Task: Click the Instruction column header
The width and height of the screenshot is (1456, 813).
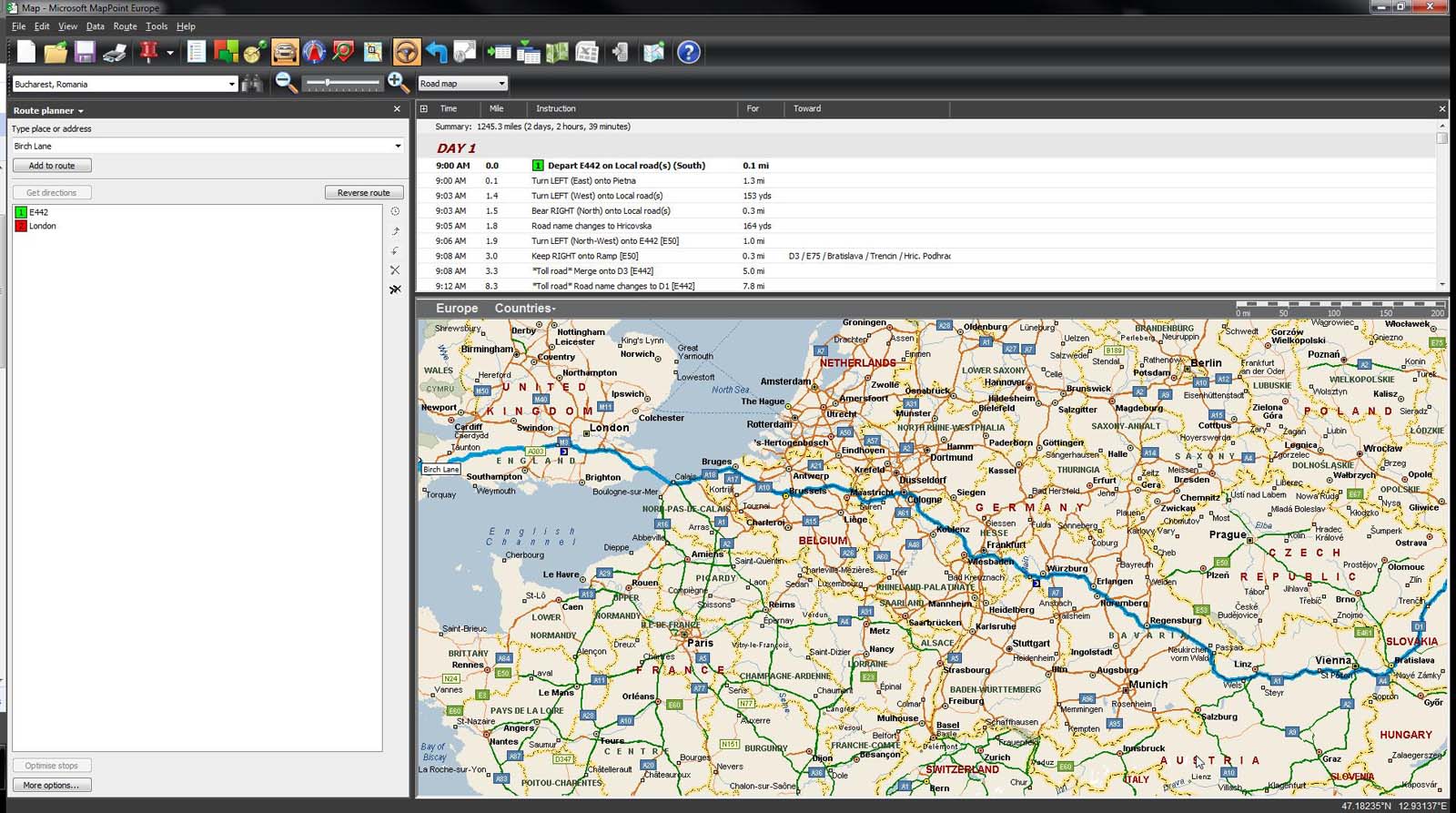Action: coord(555,108)
